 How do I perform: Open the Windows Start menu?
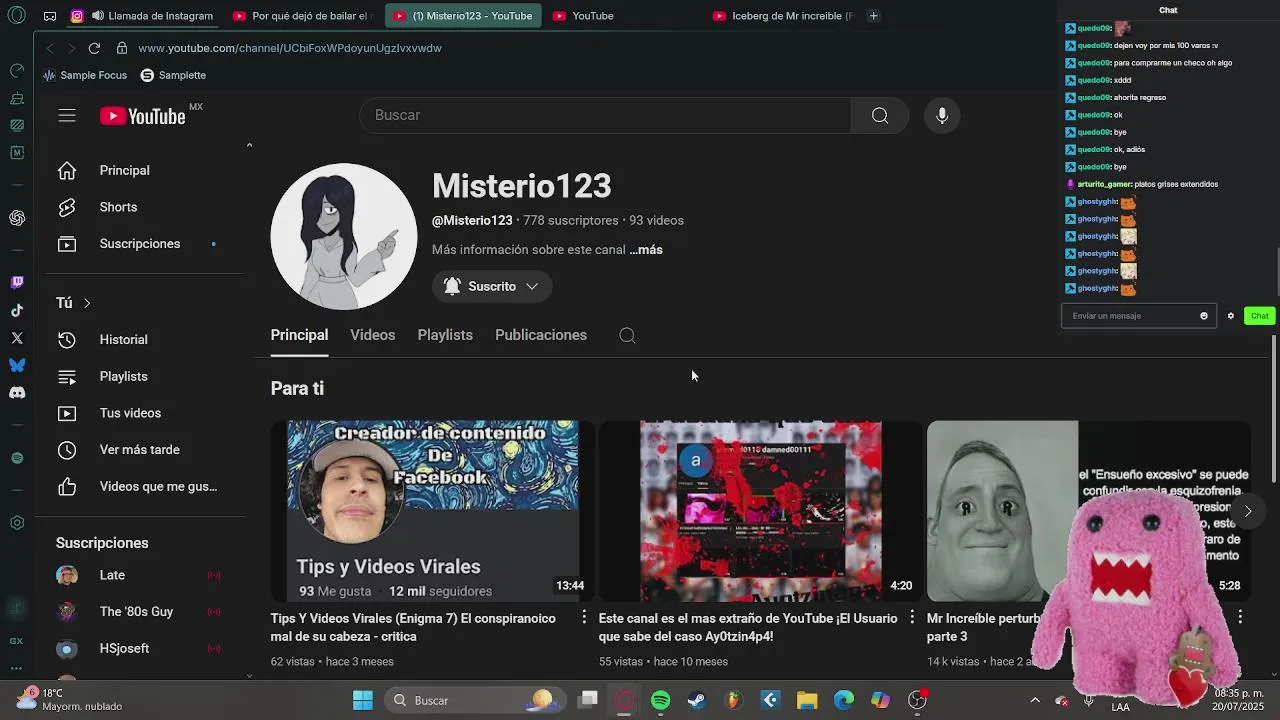pos(363,700)
